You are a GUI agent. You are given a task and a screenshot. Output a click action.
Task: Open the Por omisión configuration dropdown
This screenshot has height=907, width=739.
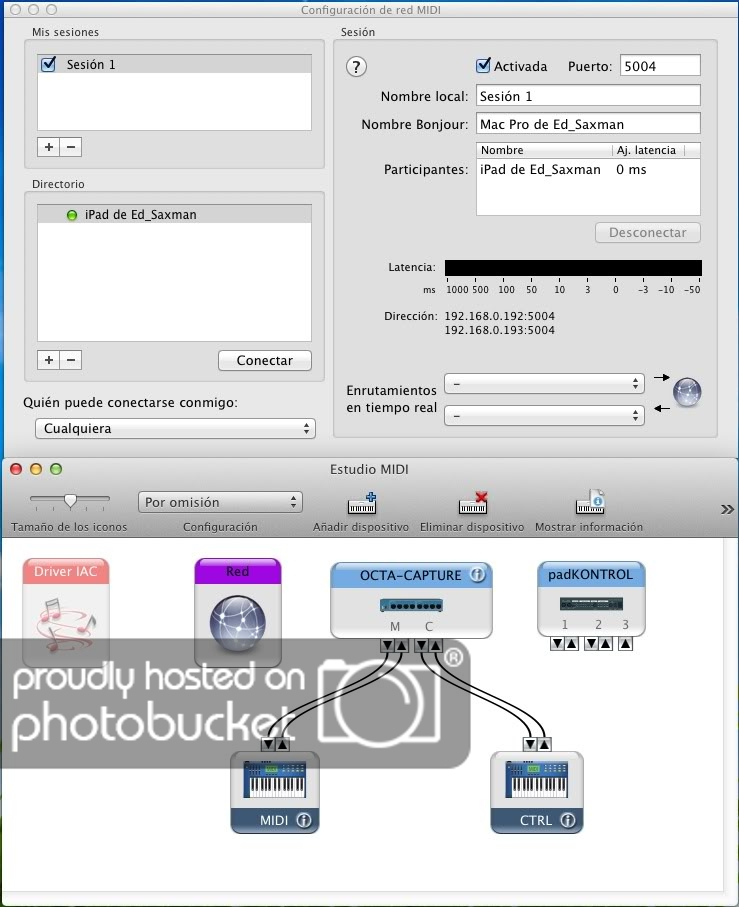(220, 502)
